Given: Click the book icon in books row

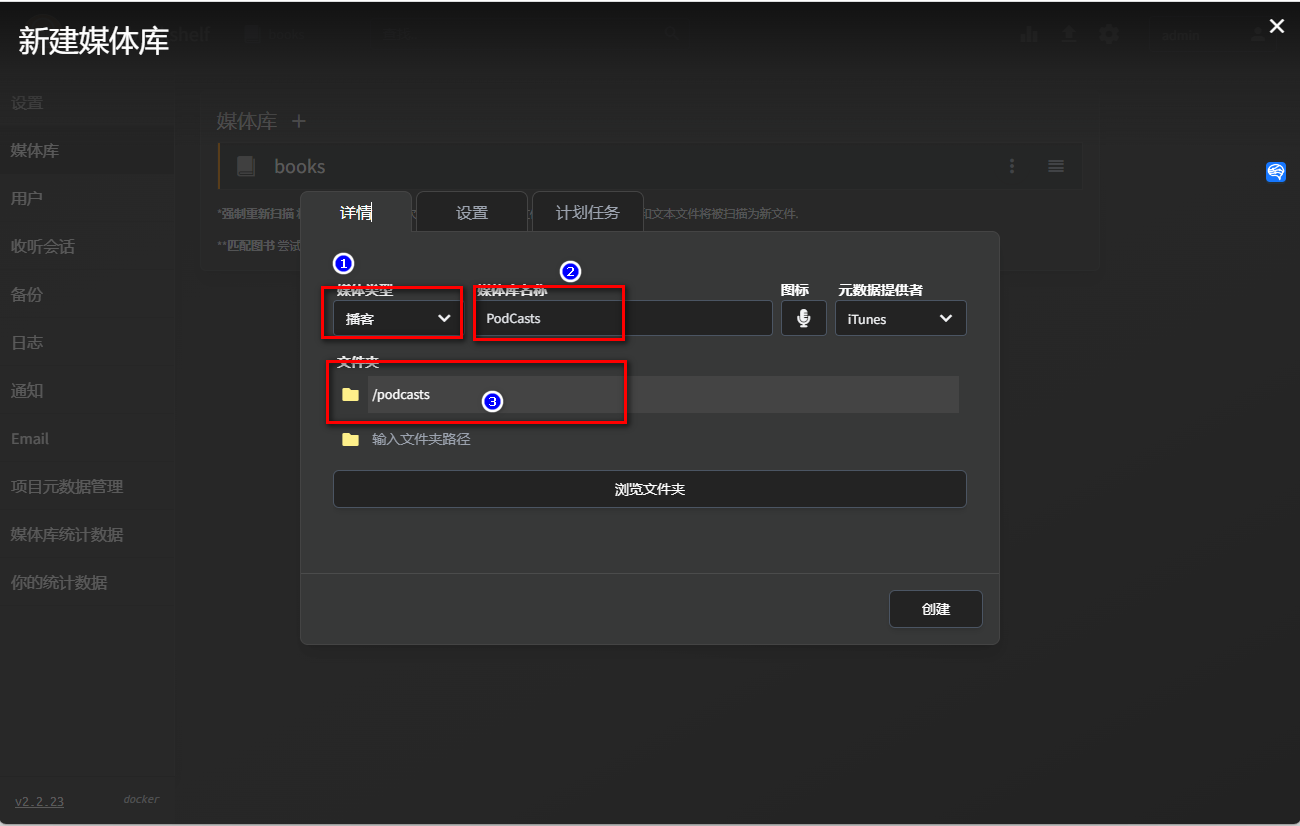Looking at the screenshot, I should 246,167.
